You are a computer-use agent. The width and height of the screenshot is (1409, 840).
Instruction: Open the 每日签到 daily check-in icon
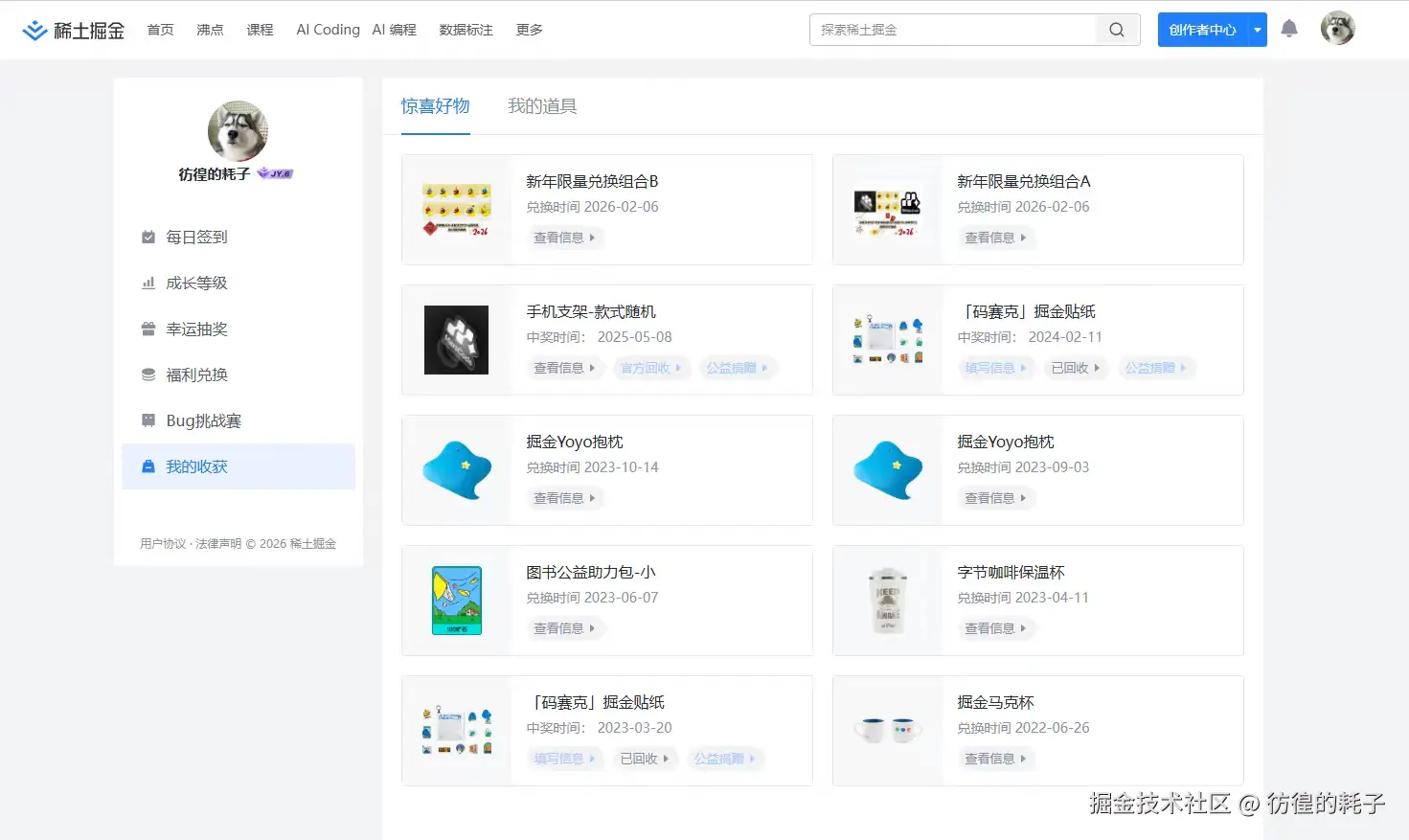point(148,237)
